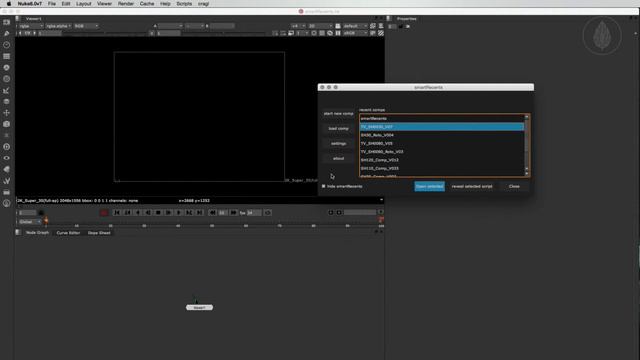Go to first frame in viewer playback
The width and height of the screenshot is (640, 360).
(117, 213)
